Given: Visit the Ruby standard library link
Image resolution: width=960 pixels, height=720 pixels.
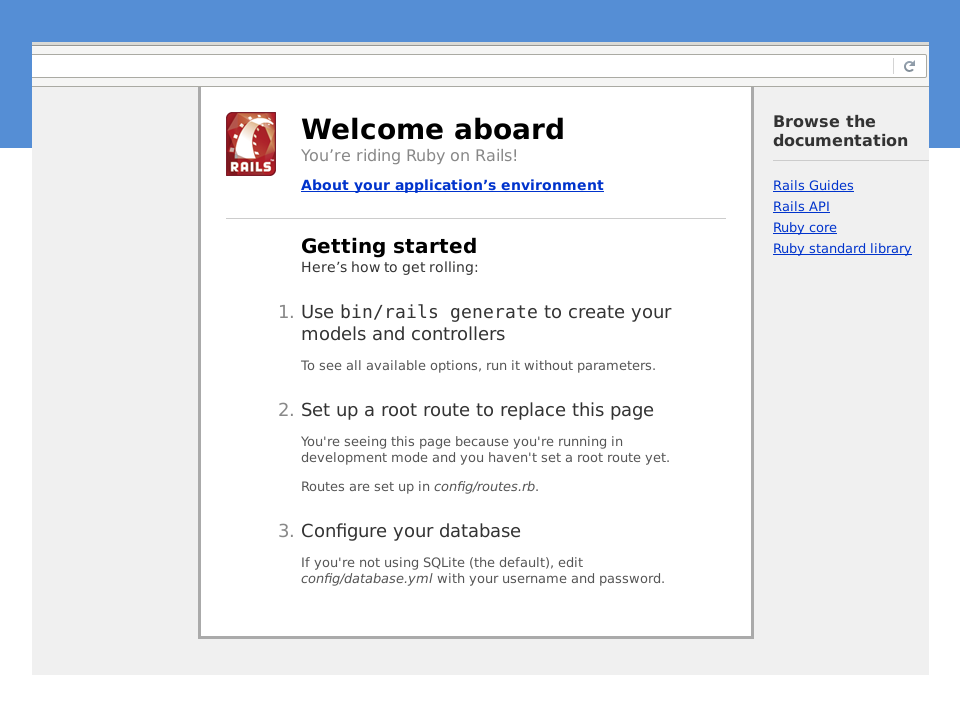Looking at the screenshot, I should (x=842, y=248).
